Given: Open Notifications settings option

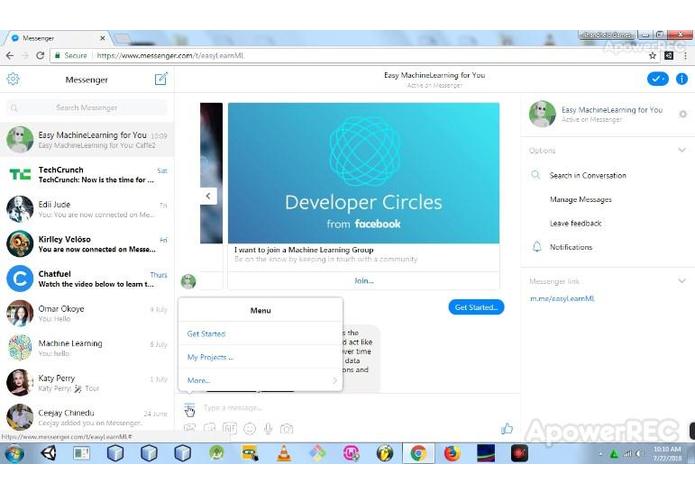Looking at the screenshot, I should pos(571,247).
